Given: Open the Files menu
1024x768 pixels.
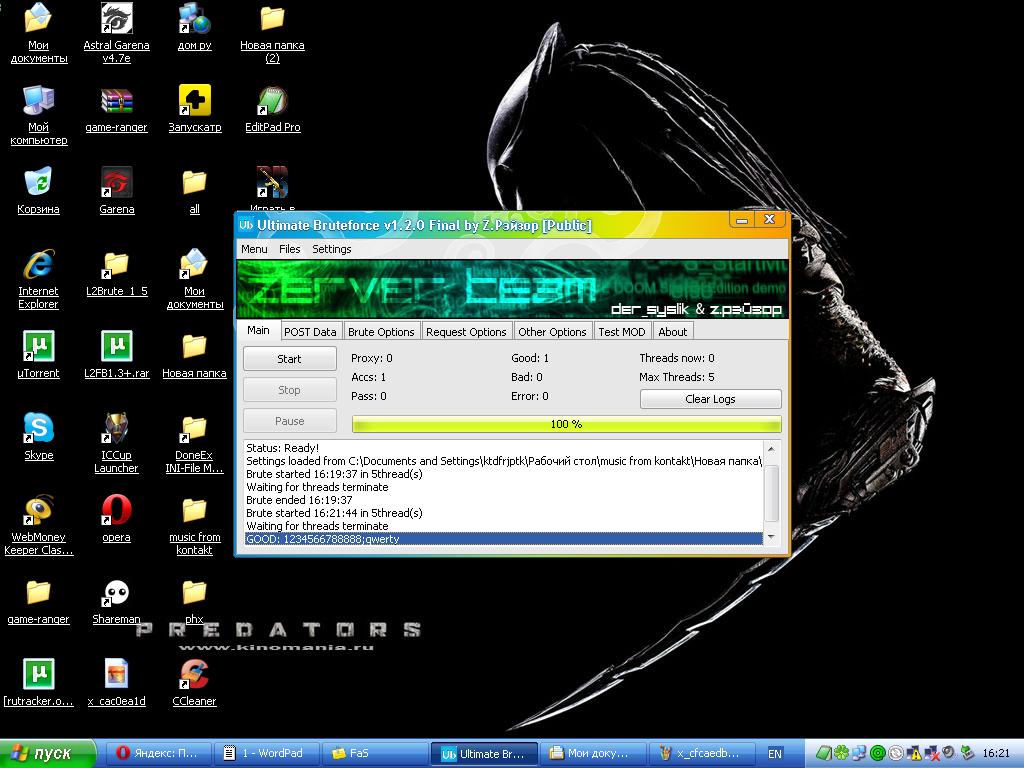Looking at the screenshot, I should pyautogui.click(x=289, y=249).
